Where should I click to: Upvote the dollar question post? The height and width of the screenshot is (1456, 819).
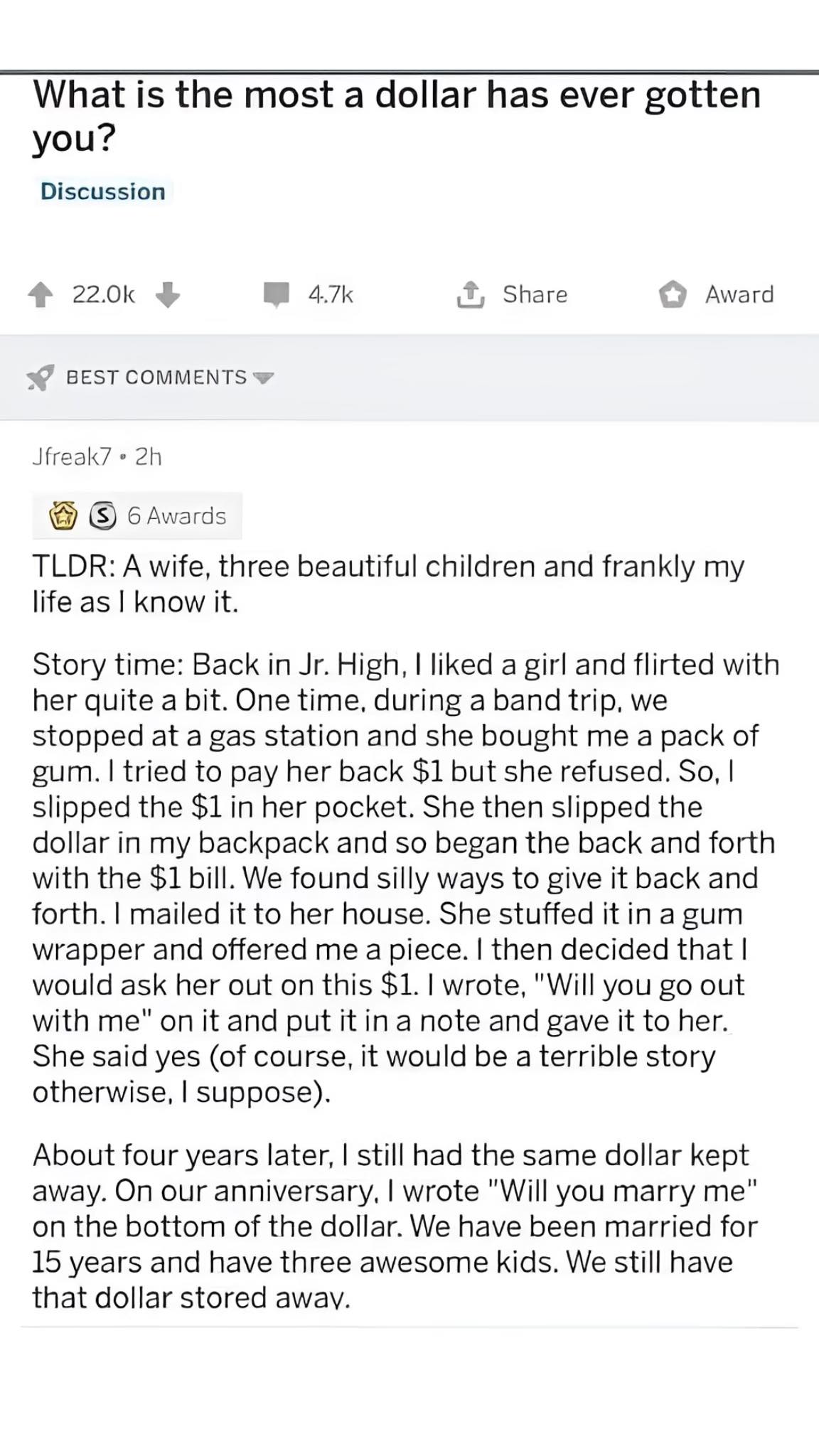(41, 295)
